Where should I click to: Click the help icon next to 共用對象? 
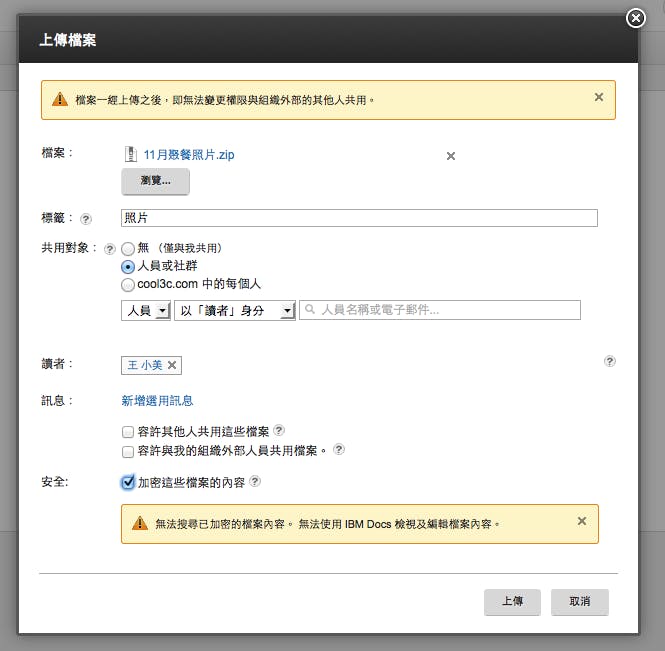(x=110, y=248)
